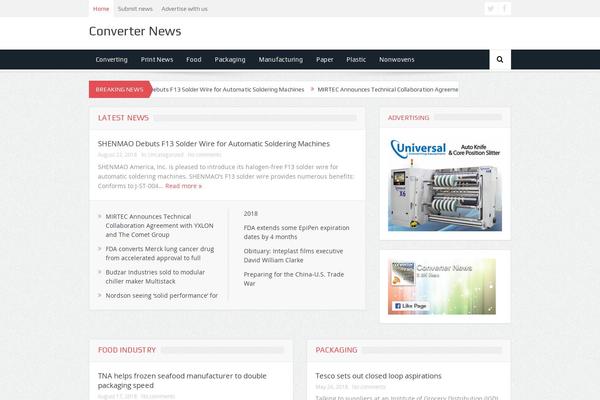Go to Home in top menu
Image resolution: width=600 pixels, height=400 pixels.
pos(101,9)
